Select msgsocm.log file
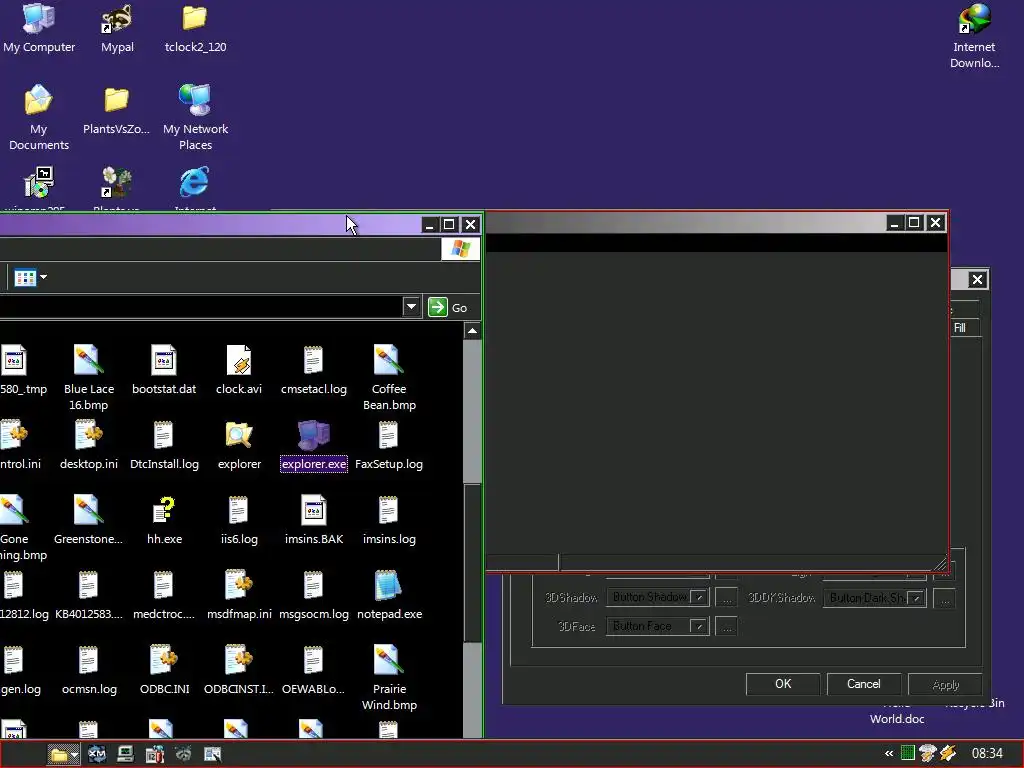 (313, 596)
